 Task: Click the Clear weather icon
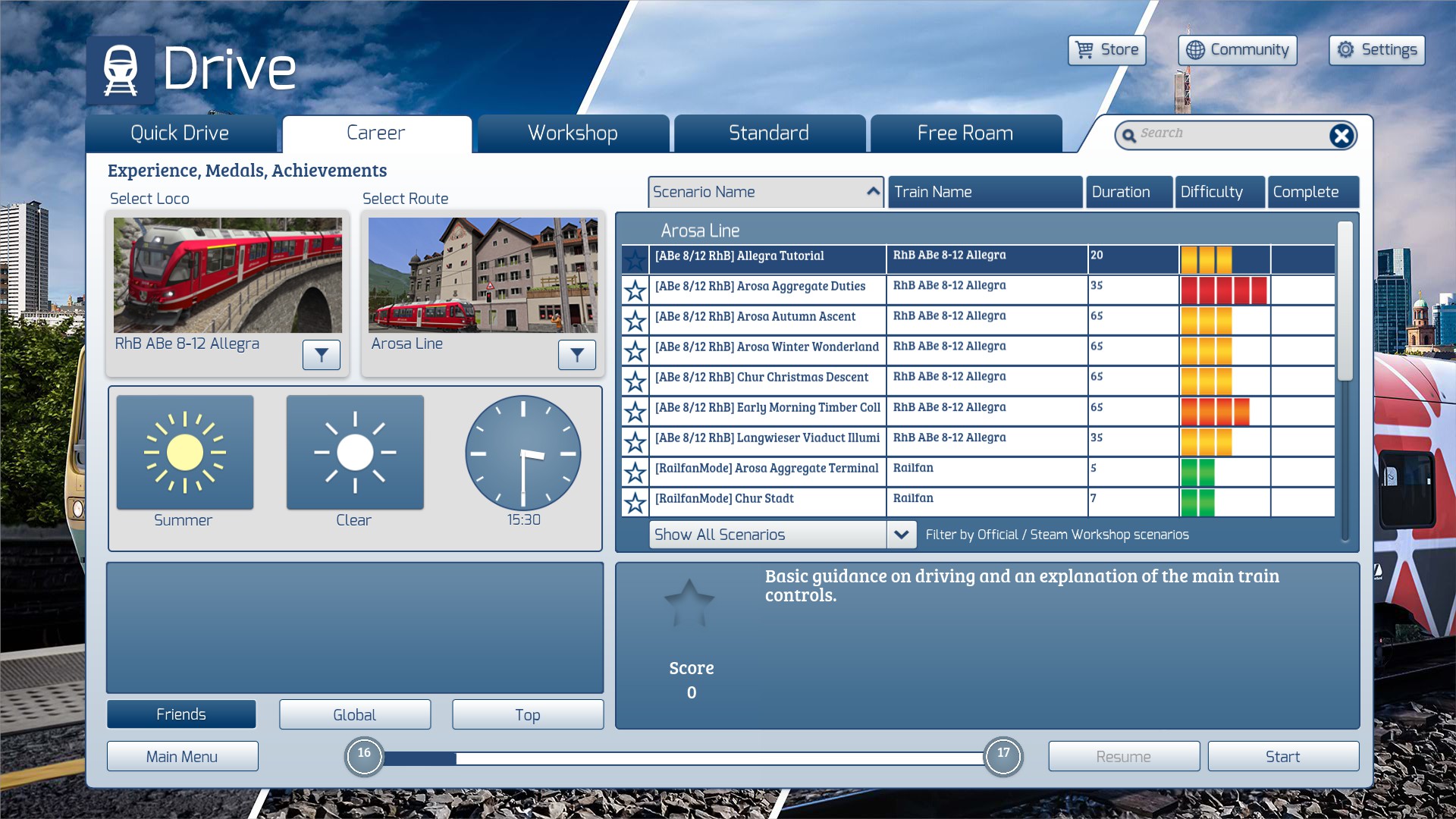point(355,453)
